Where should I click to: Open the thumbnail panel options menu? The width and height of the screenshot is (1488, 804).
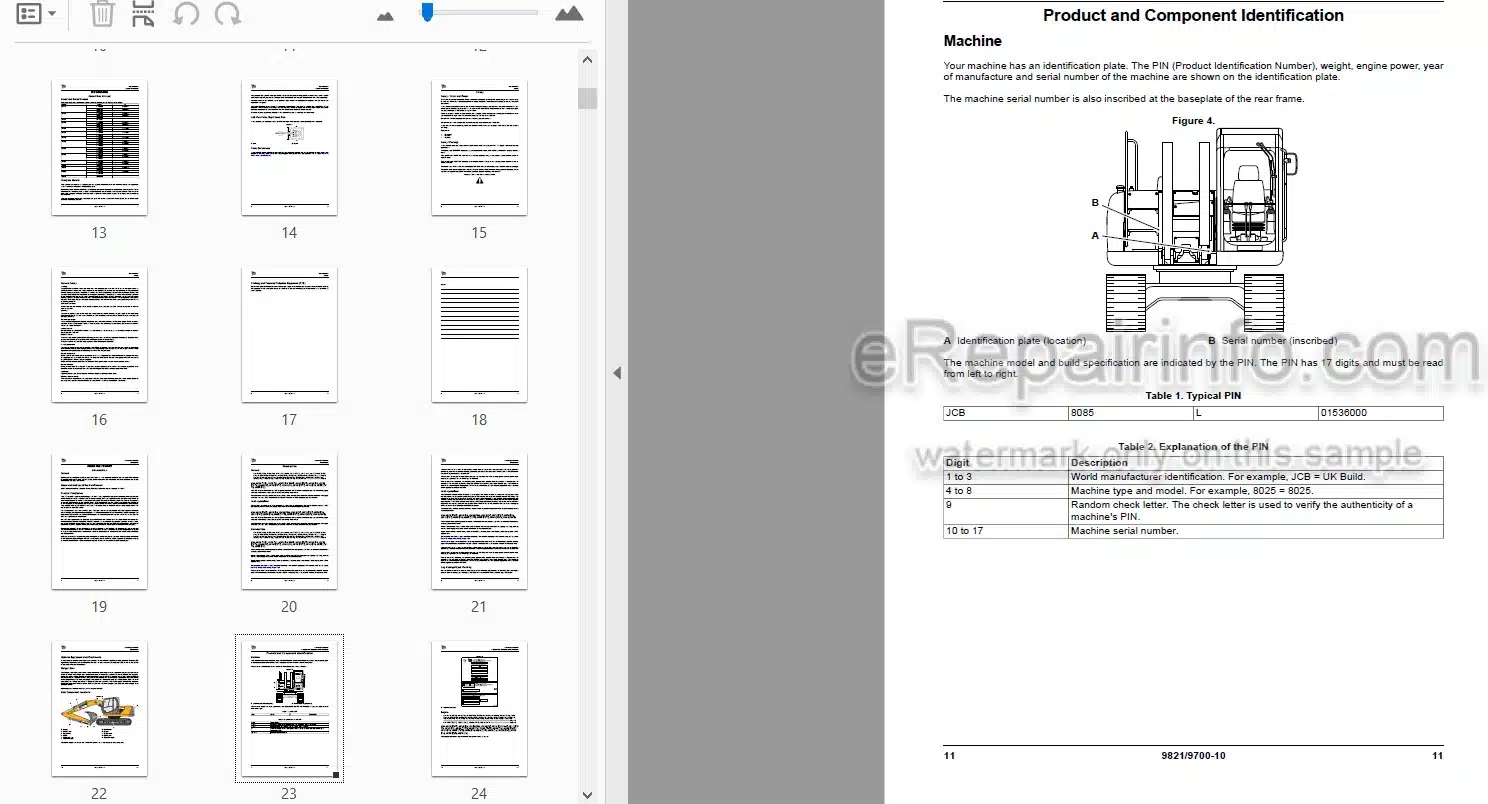click(37, 14)
